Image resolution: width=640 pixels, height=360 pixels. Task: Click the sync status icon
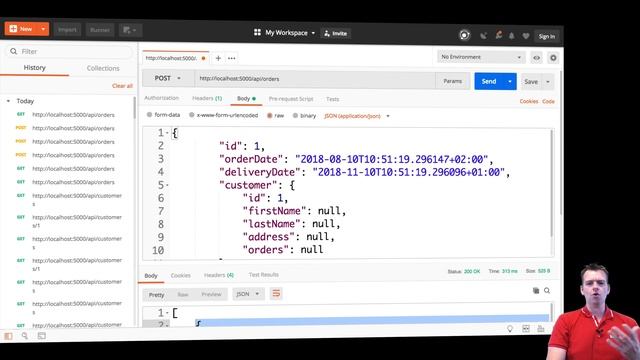click(x=464, y=35)
